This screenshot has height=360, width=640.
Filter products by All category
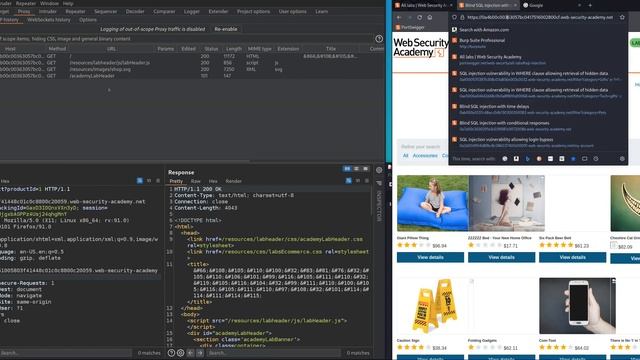click(405, 156)
